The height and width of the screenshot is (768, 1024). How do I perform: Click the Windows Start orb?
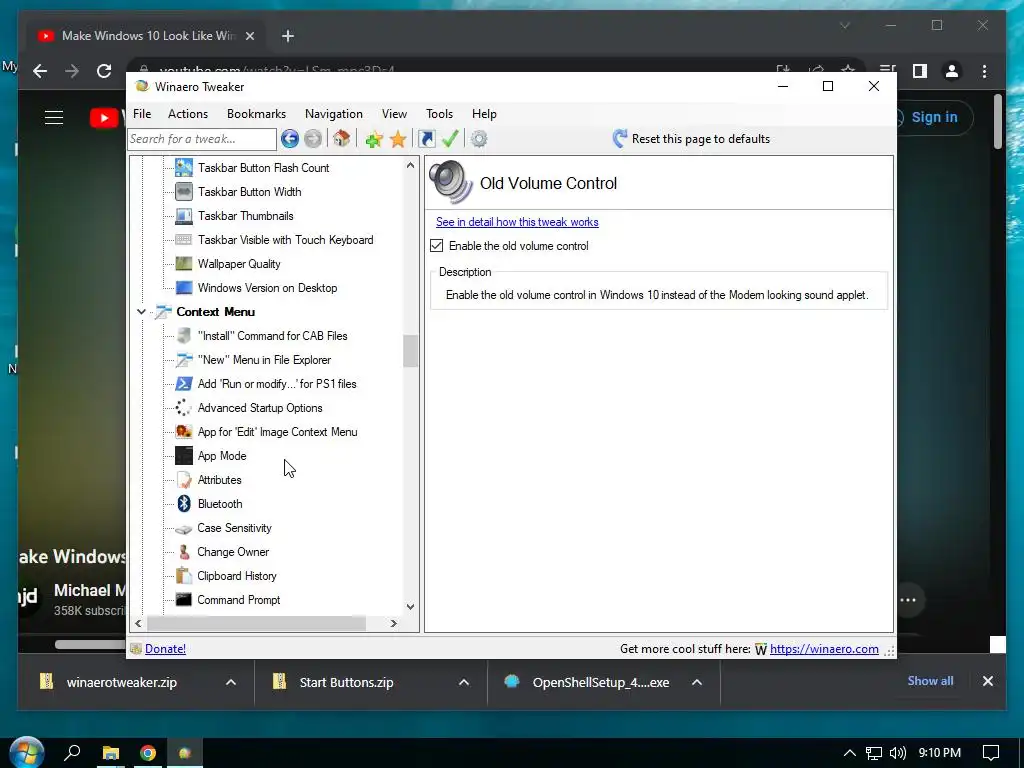(x=27, y=752)
